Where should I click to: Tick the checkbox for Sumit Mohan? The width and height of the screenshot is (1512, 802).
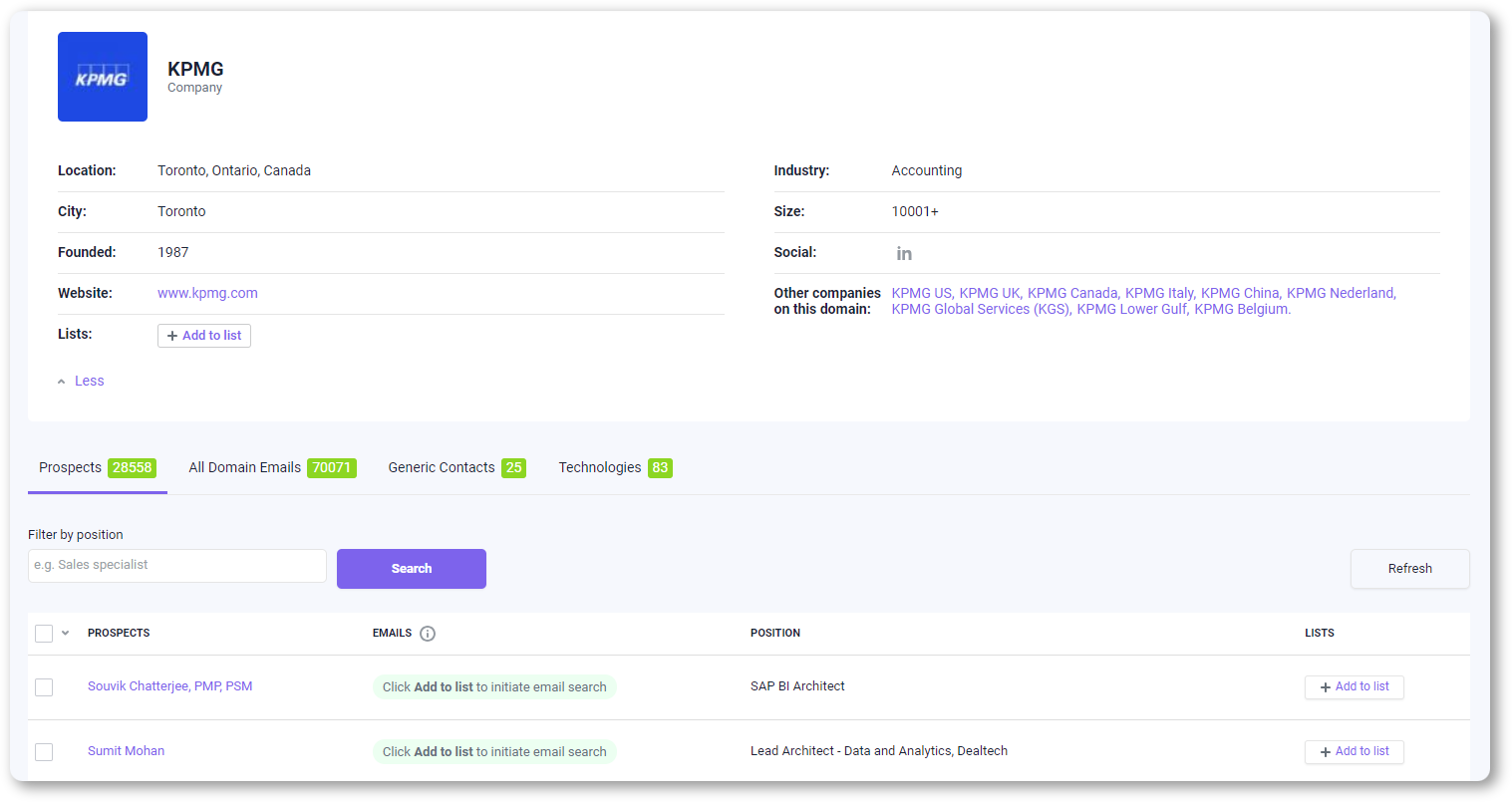(x=44, y=752)
